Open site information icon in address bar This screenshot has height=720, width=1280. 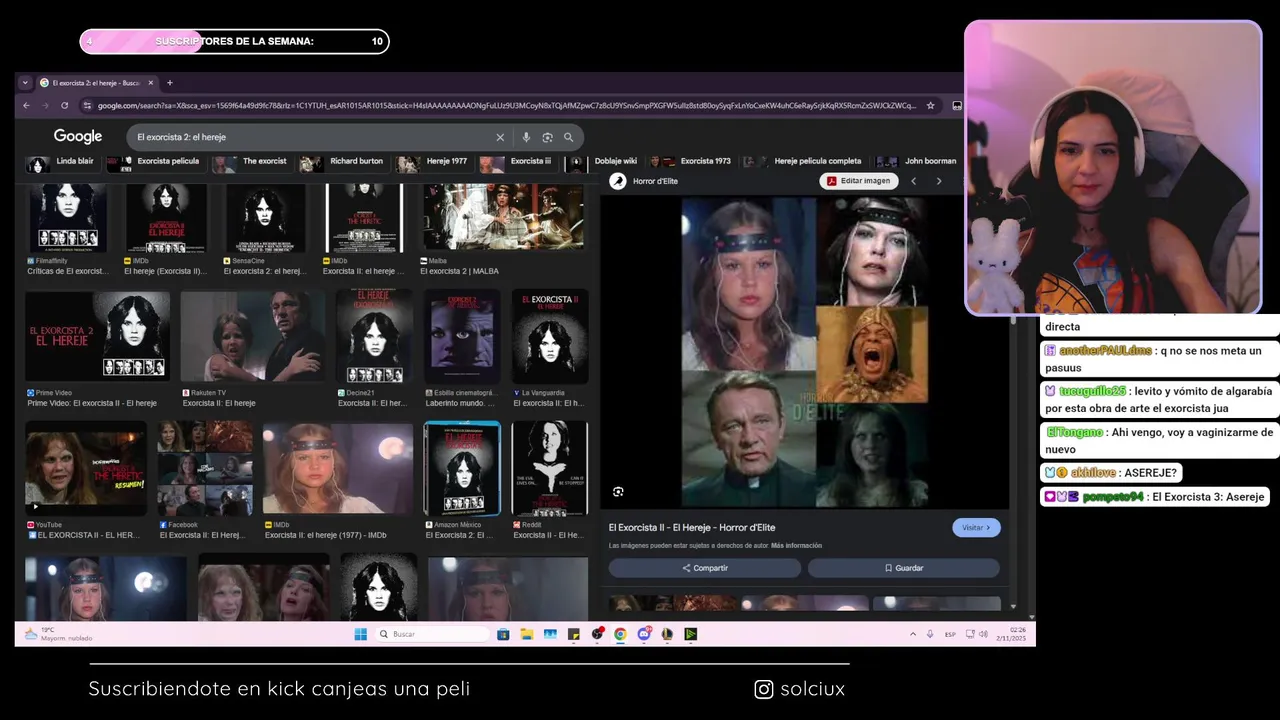[x=87, y=105]
